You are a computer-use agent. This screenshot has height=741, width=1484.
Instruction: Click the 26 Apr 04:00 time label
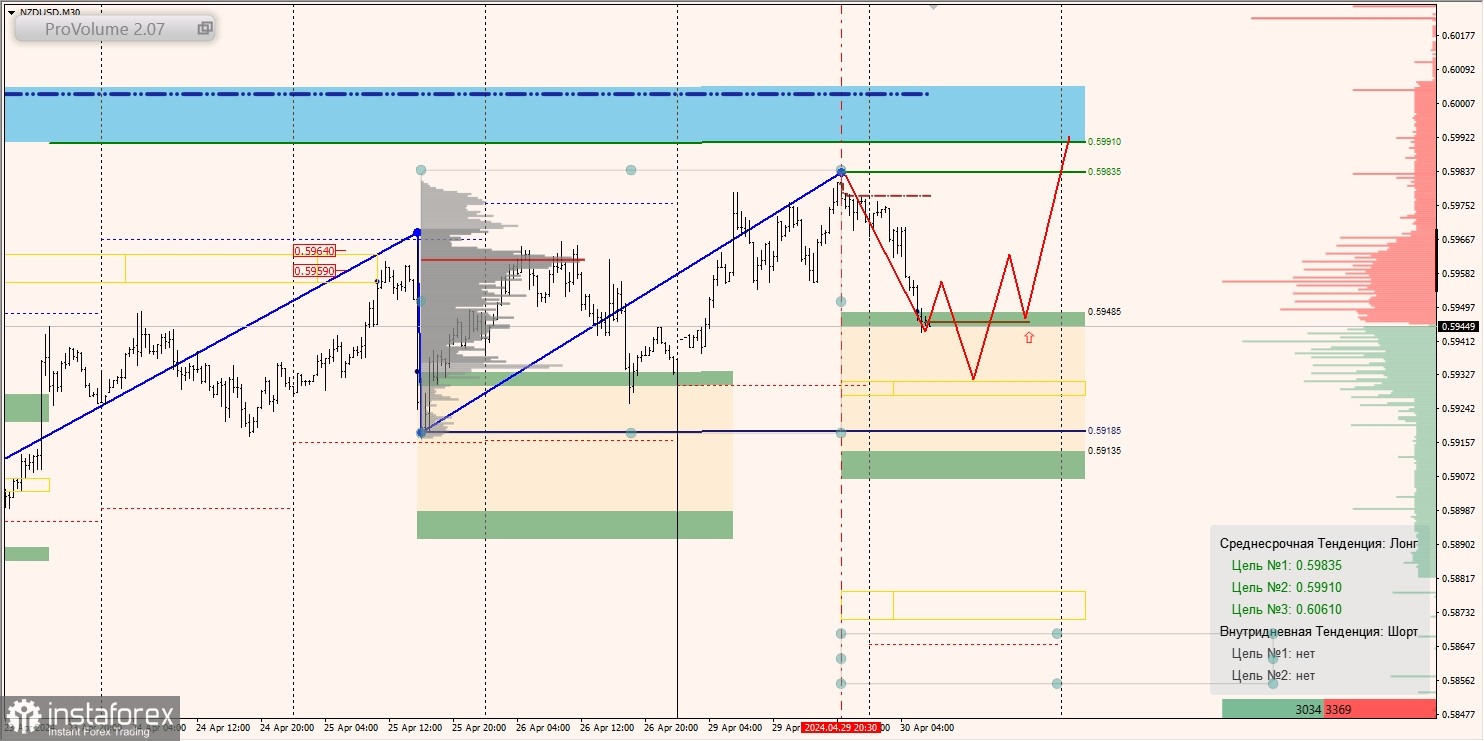pyautogui.click(x=543, y=728)
